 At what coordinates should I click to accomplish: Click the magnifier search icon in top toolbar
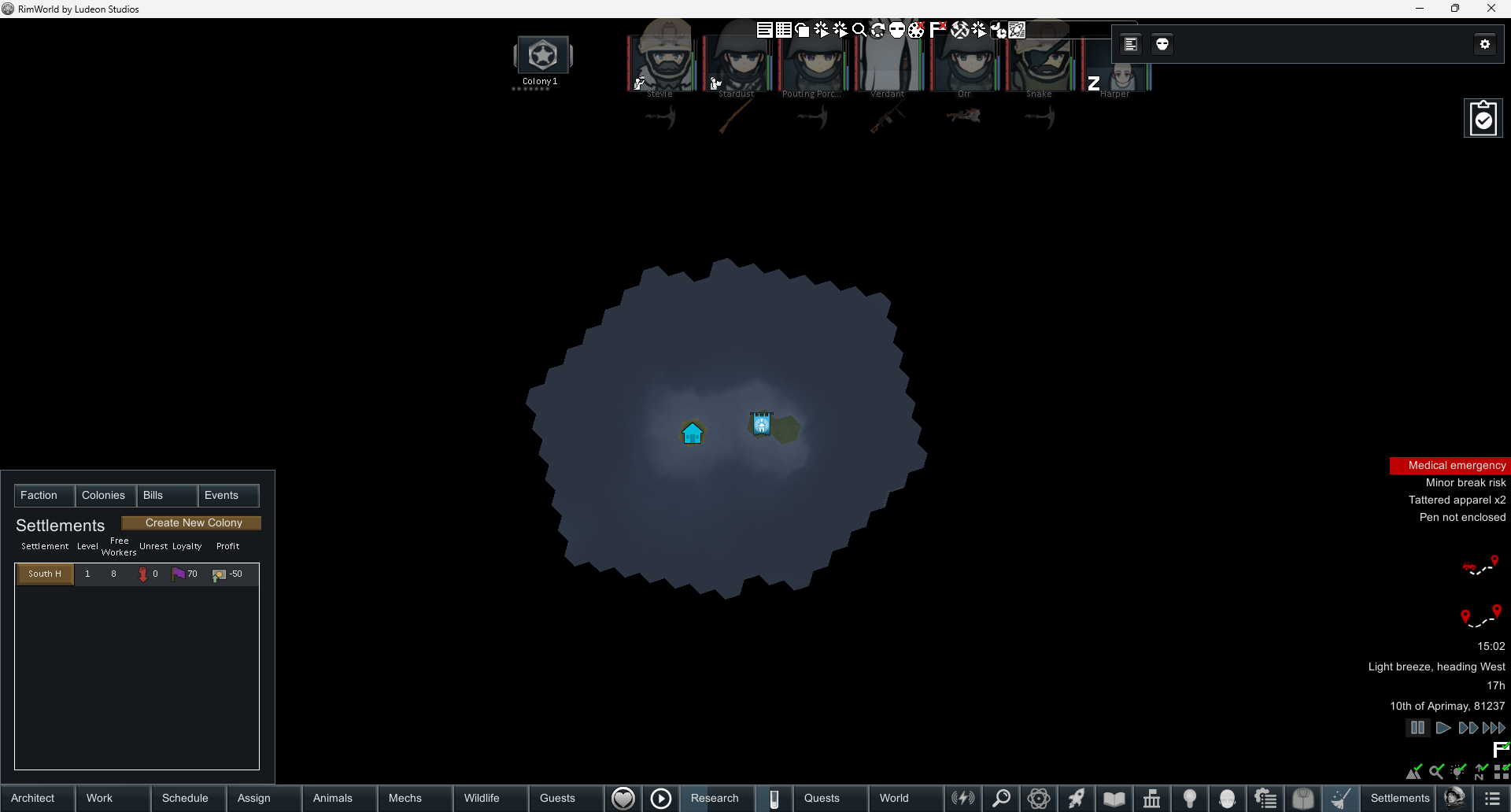859,30
